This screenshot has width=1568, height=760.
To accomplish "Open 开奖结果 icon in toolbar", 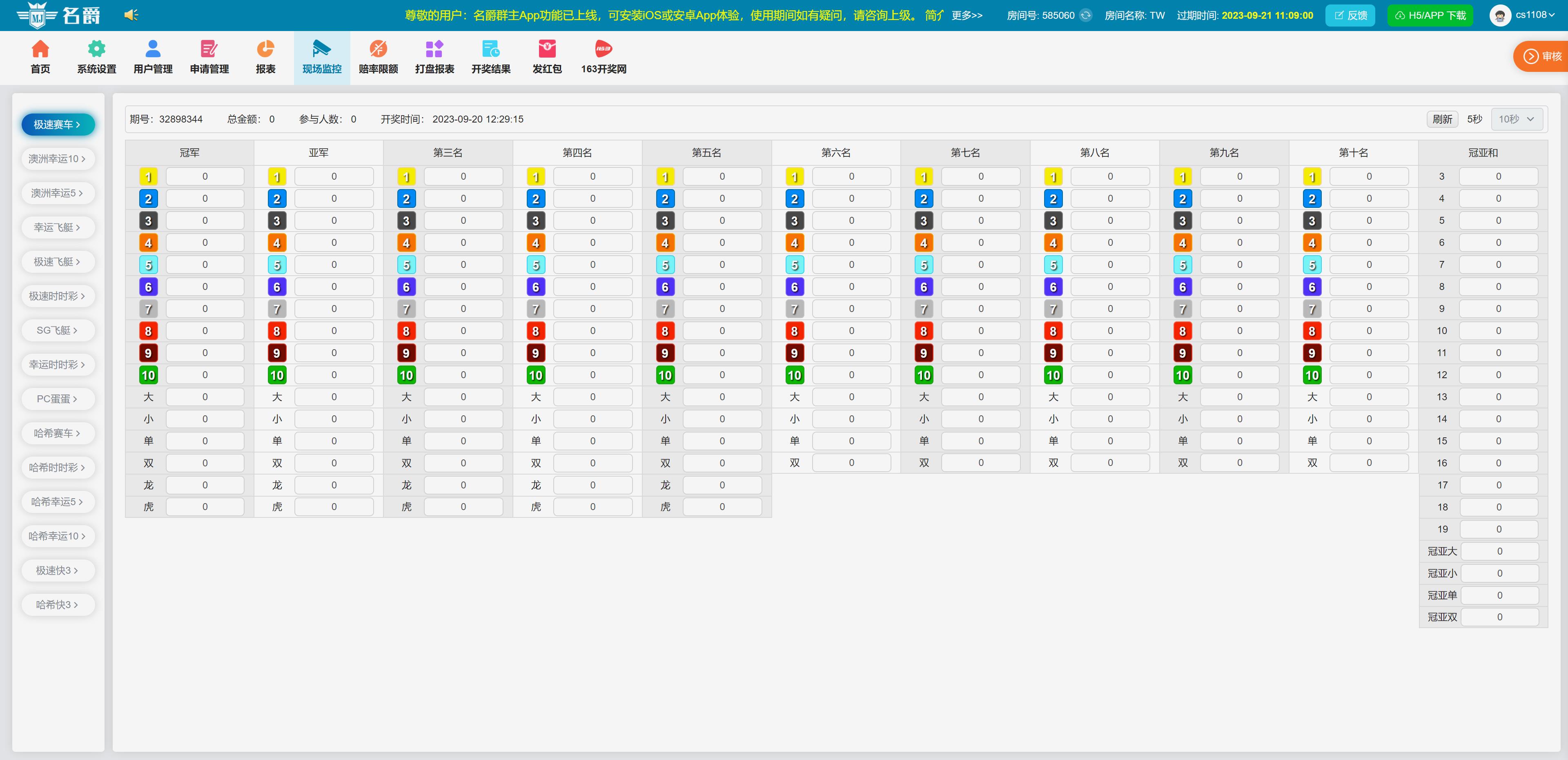I will point(490,49).
